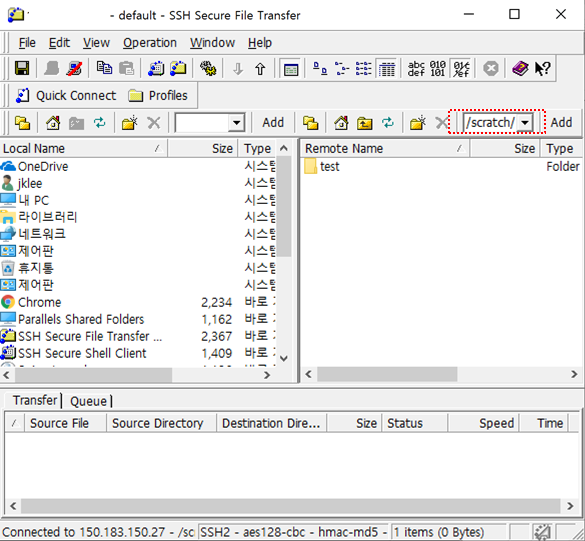Screen dimensions: 585x541
Task: Sort transfers by Source File column
Action: tap(66, 423)
